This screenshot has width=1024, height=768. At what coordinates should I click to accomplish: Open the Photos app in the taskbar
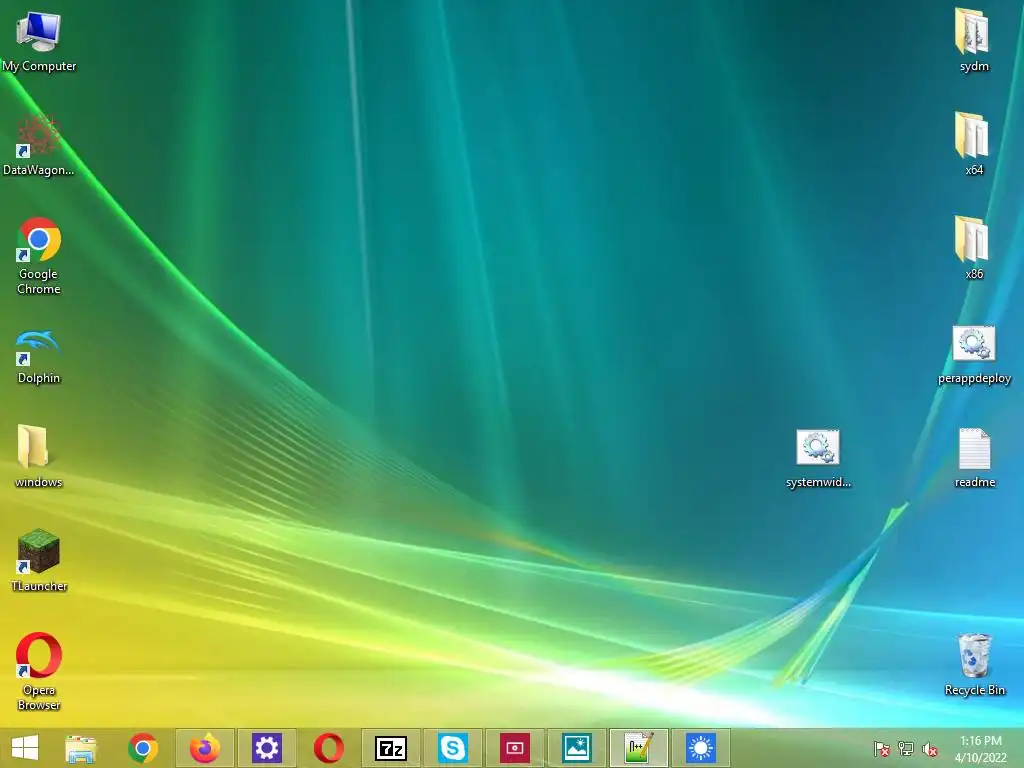(577, 748)
